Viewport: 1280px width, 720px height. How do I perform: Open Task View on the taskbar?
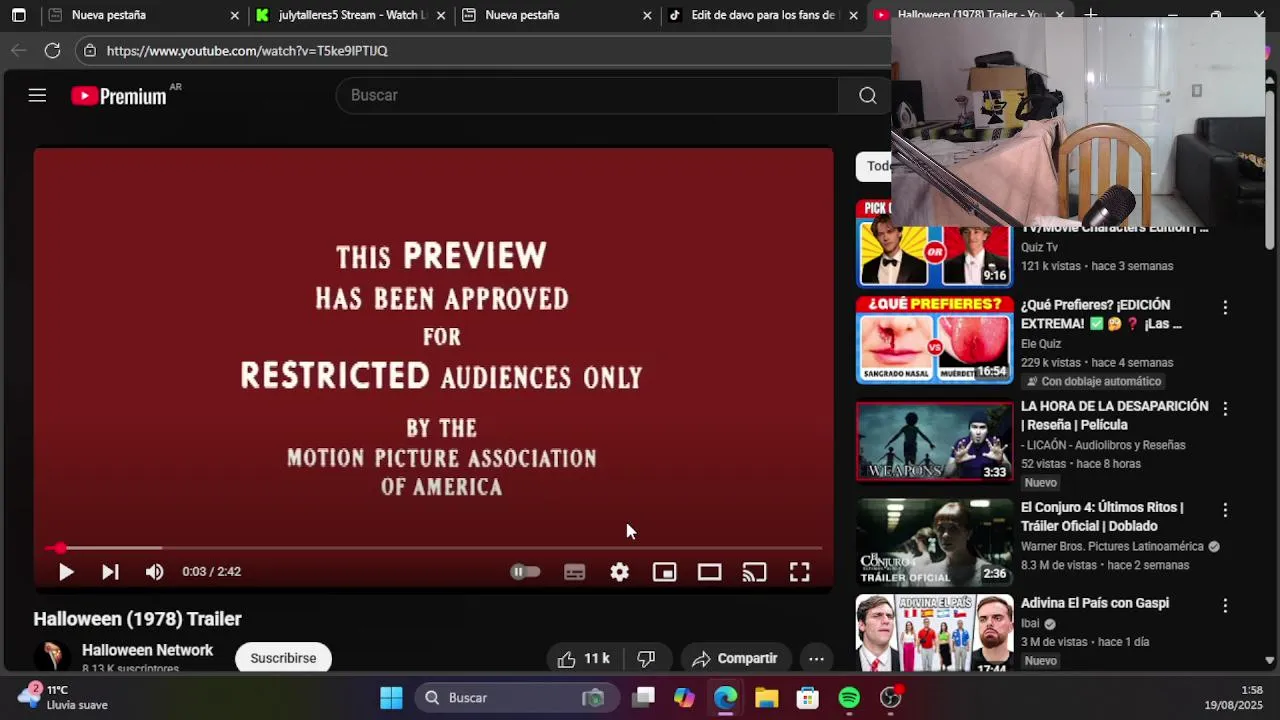[643, 698]
